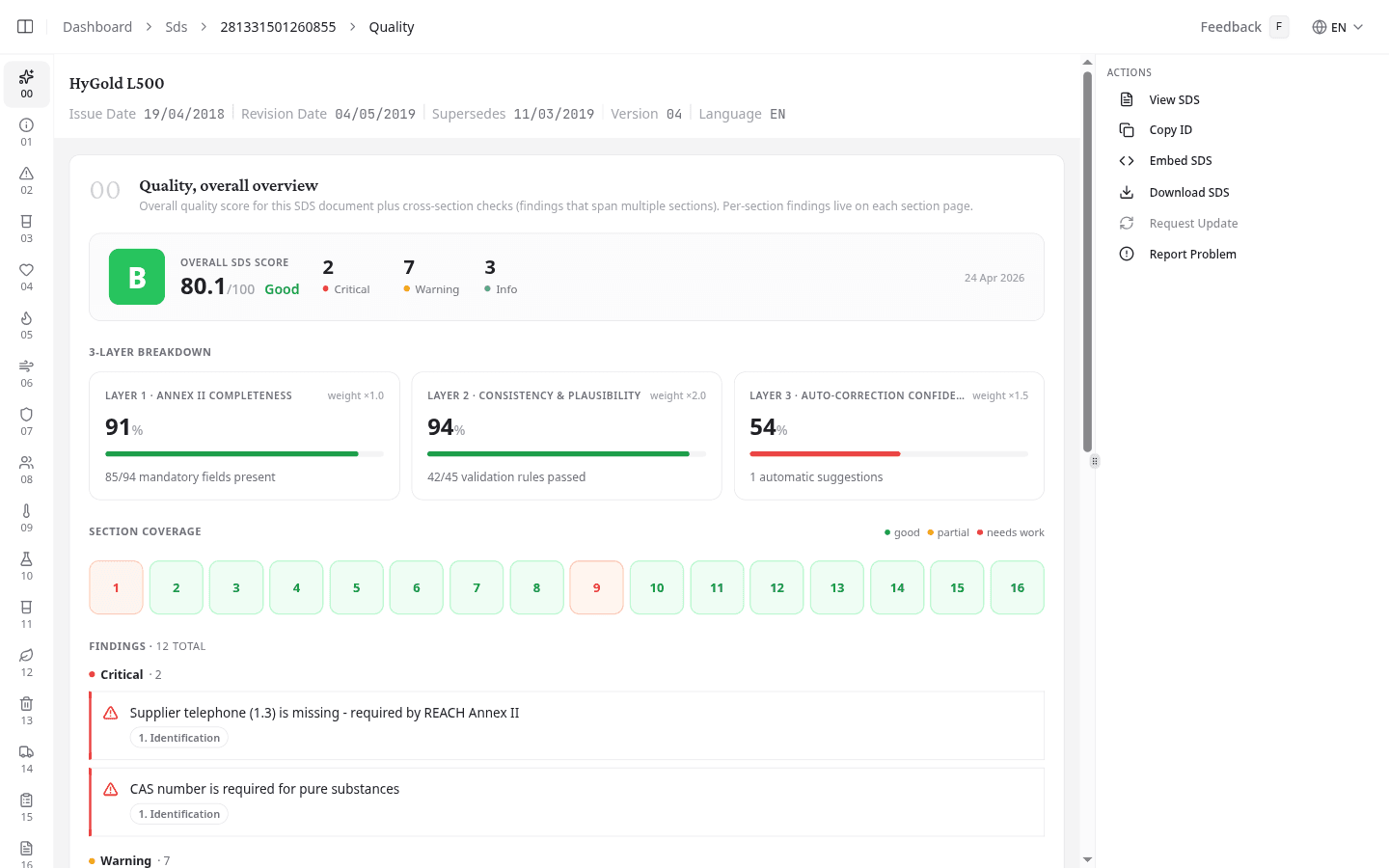
Task: Open section 02 hazard triangle icon
Action: point(27,174)
